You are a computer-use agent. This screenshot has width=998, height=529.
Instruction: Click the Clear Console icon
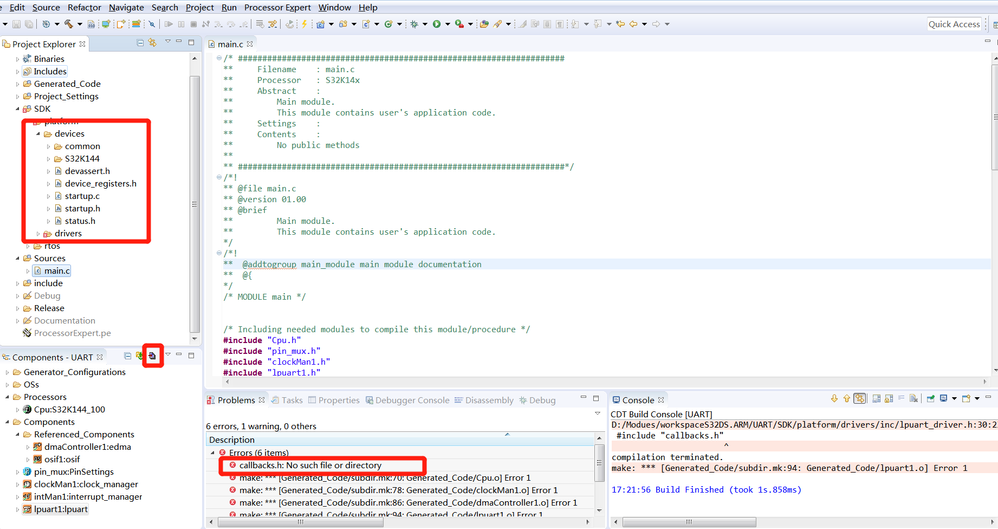(913, 399)
